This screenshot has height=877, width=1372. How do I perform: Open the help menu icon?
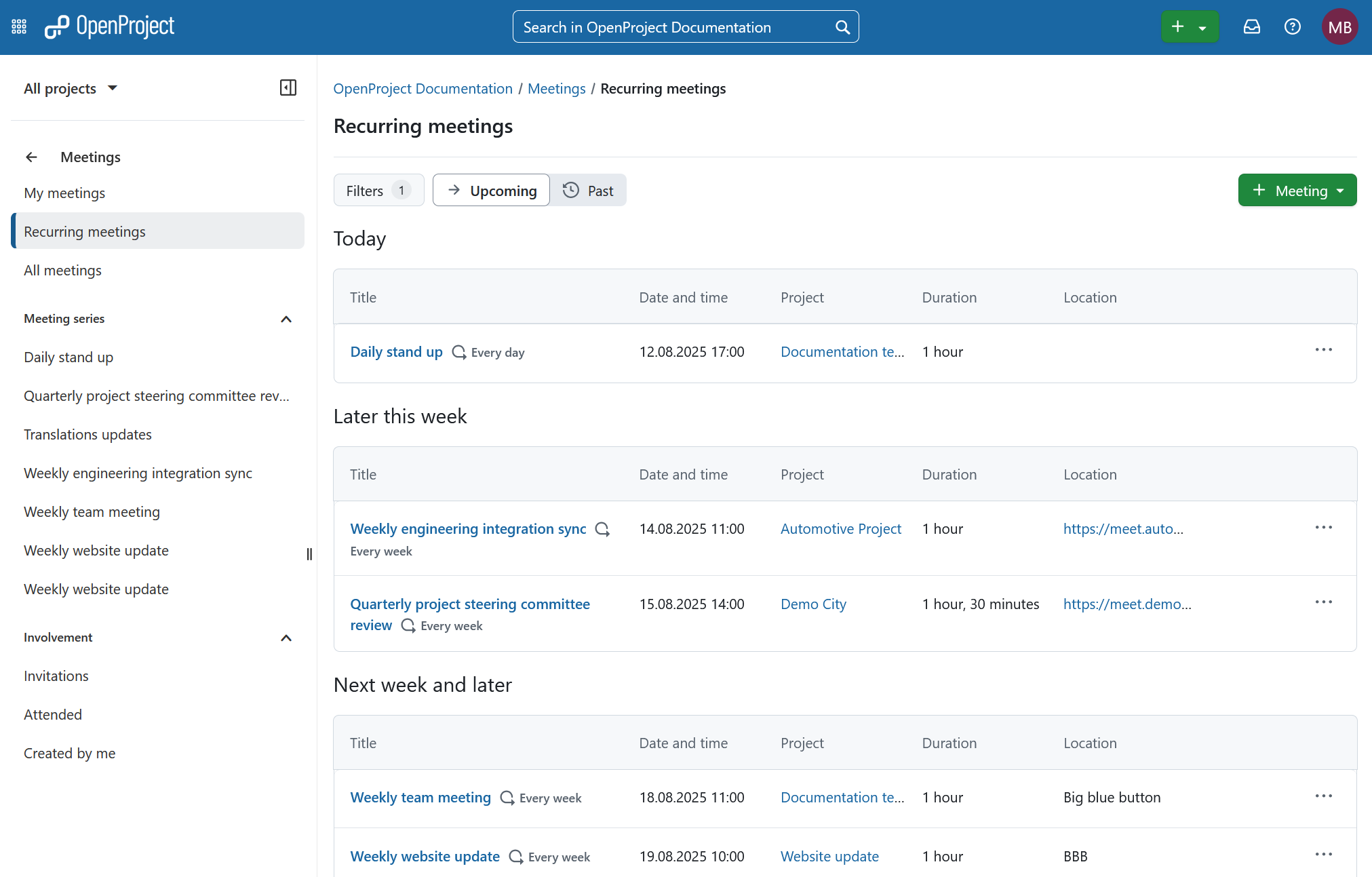[x=1293, y=26]
